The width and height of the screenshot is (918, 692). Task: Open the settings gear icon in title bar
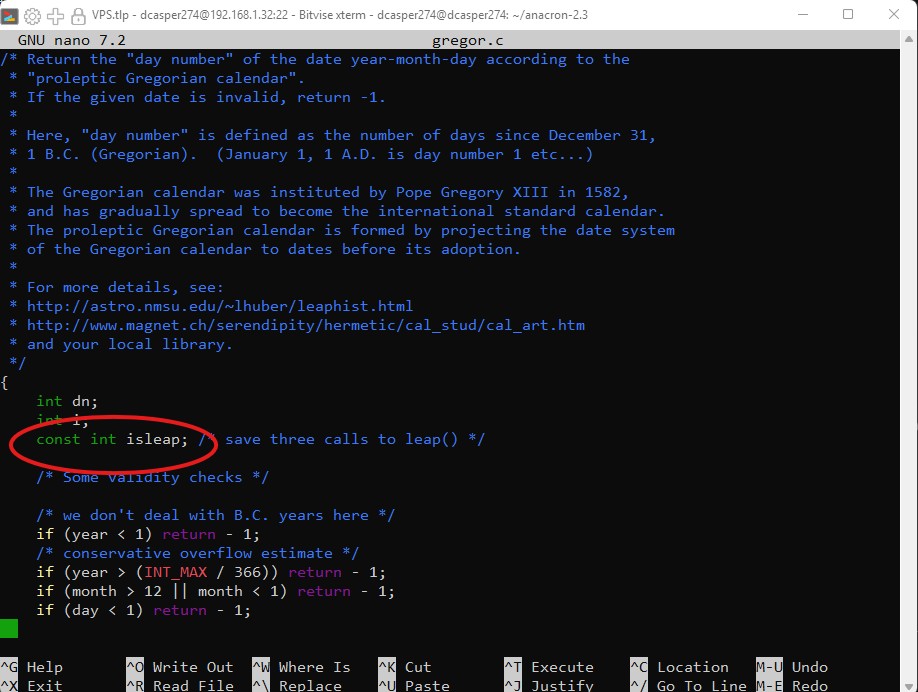click(33, 16)
